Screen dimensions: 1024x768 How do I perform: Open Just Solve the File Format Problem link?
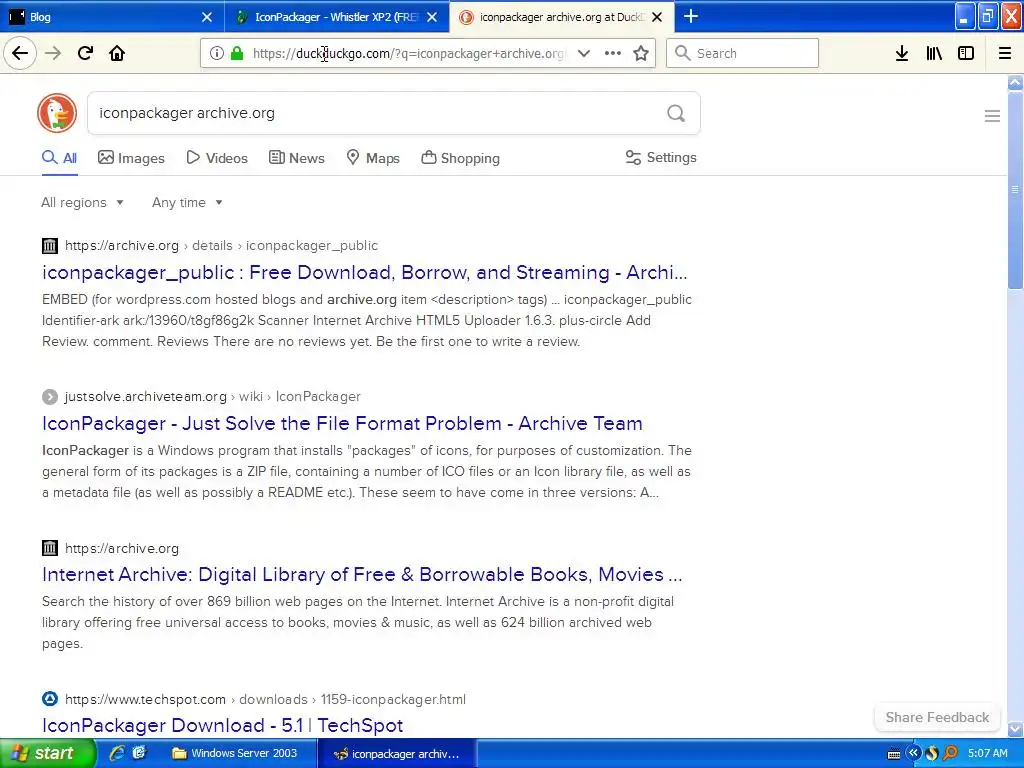342,423
